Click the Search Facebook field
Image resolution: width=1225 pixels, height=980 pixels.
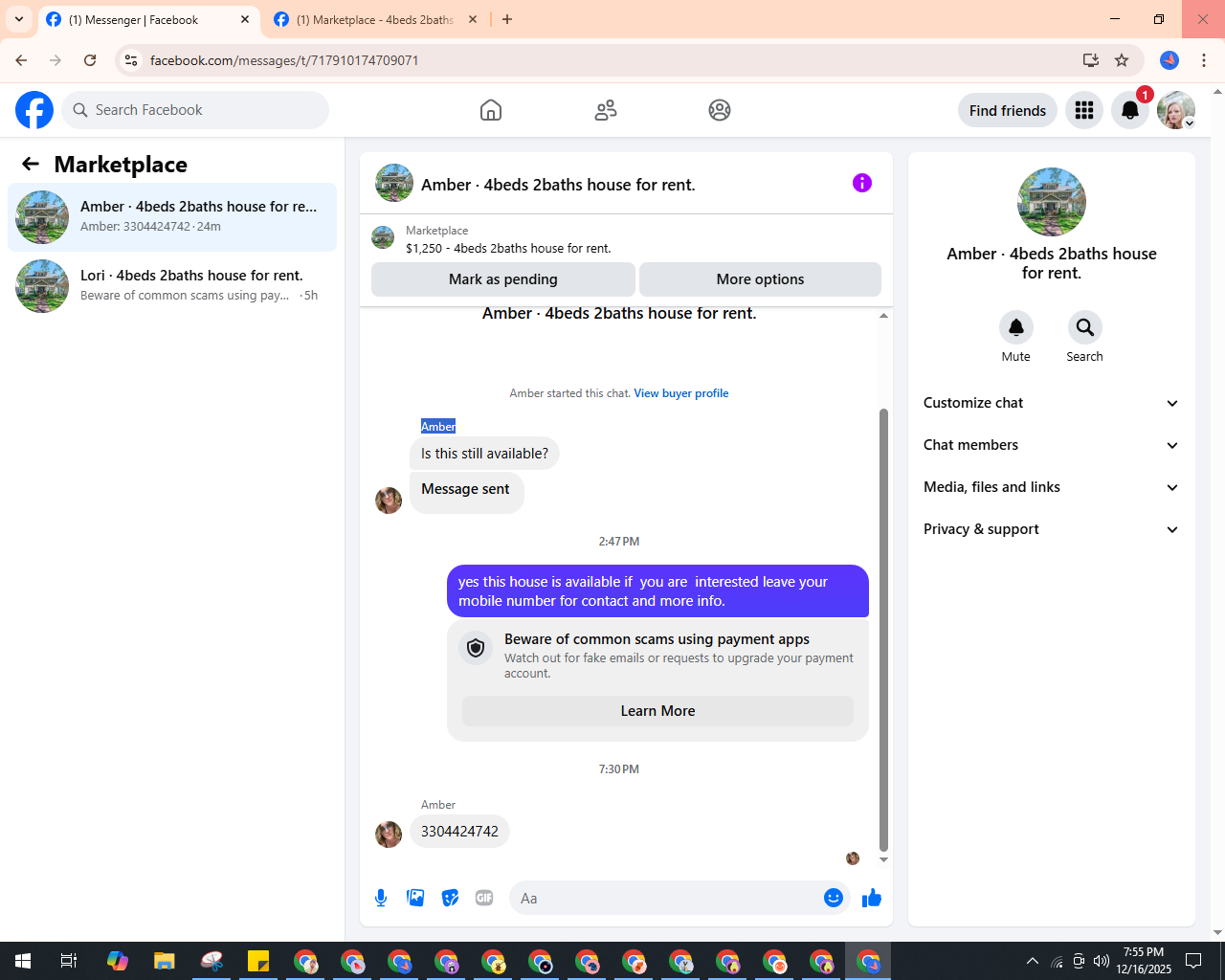click(195, 110)
